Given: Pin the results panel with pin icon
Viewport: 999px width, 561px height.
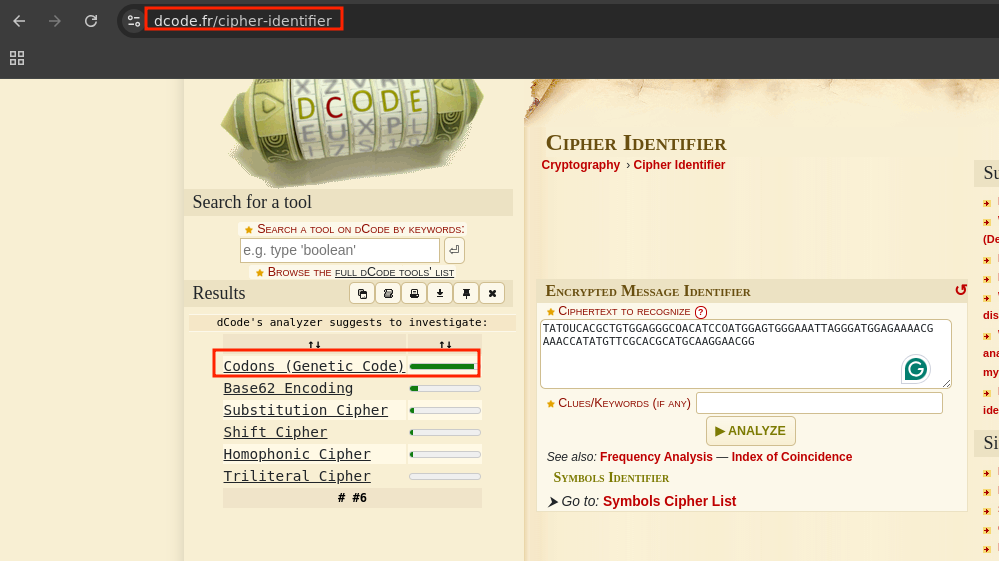Looking at the screenshot, I should [466, 294].
